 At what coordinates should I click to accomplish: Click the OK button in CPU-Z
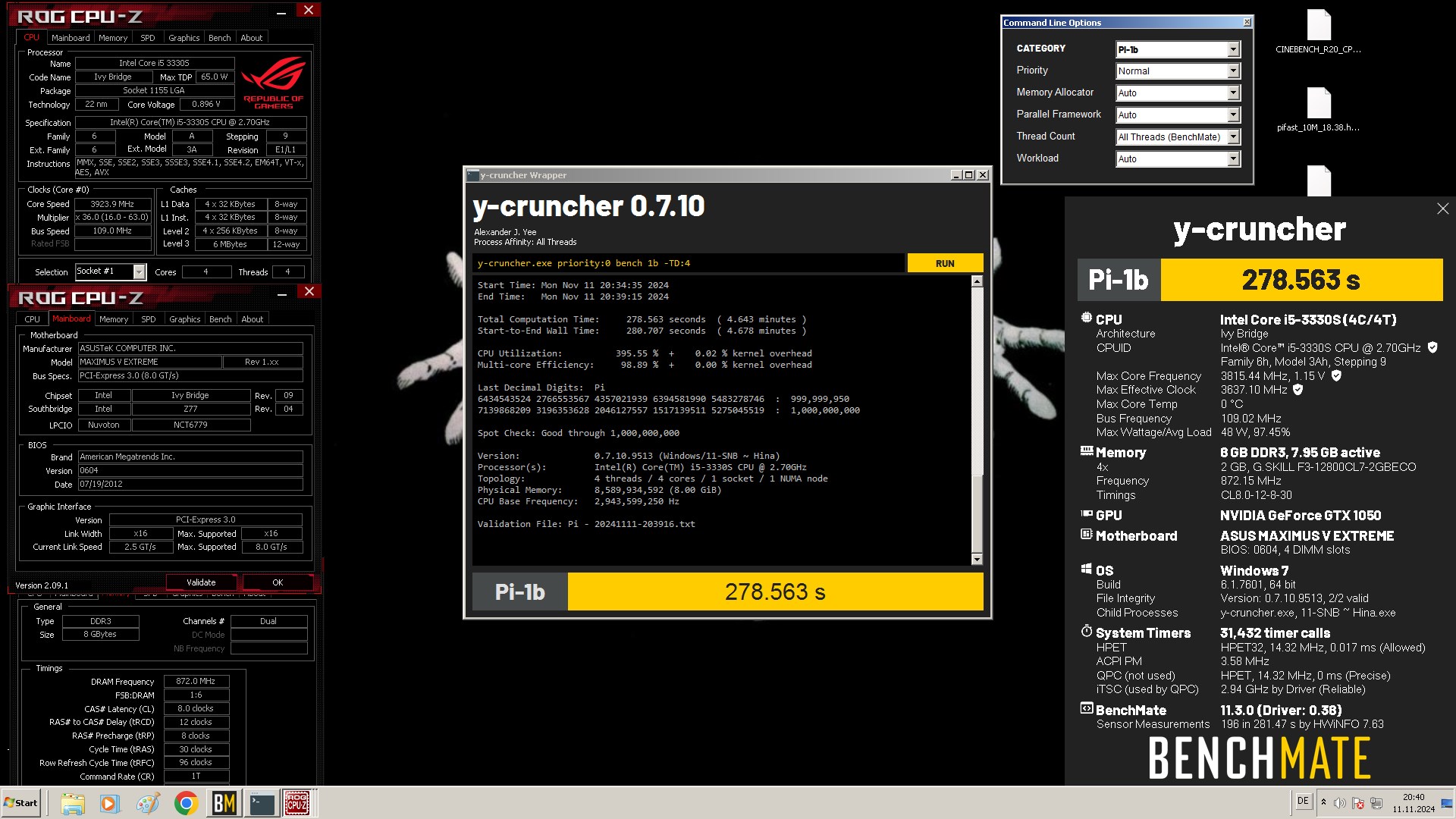(x=278, y=582)
